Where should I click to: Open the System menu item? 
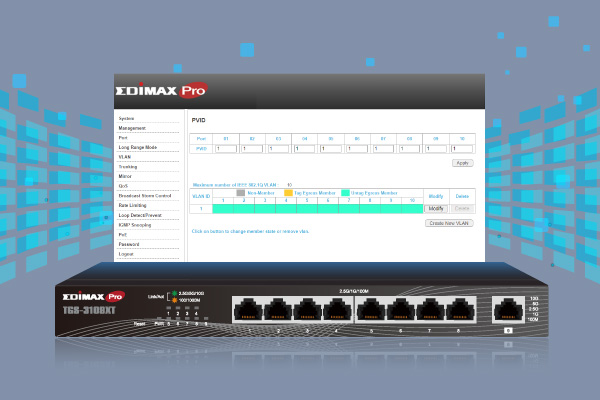click(x=126, y=118)
